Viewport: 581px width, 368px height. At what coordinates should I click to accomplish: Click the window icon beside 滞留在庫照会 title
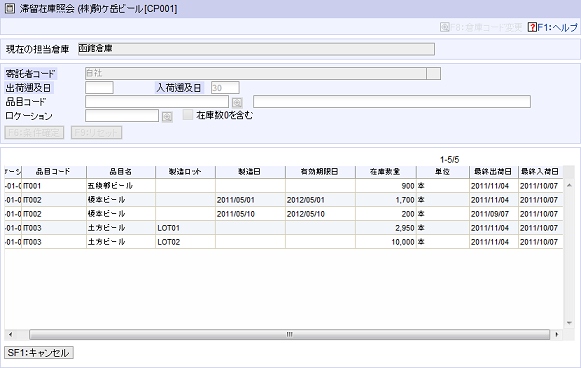(x=10, y=9)
